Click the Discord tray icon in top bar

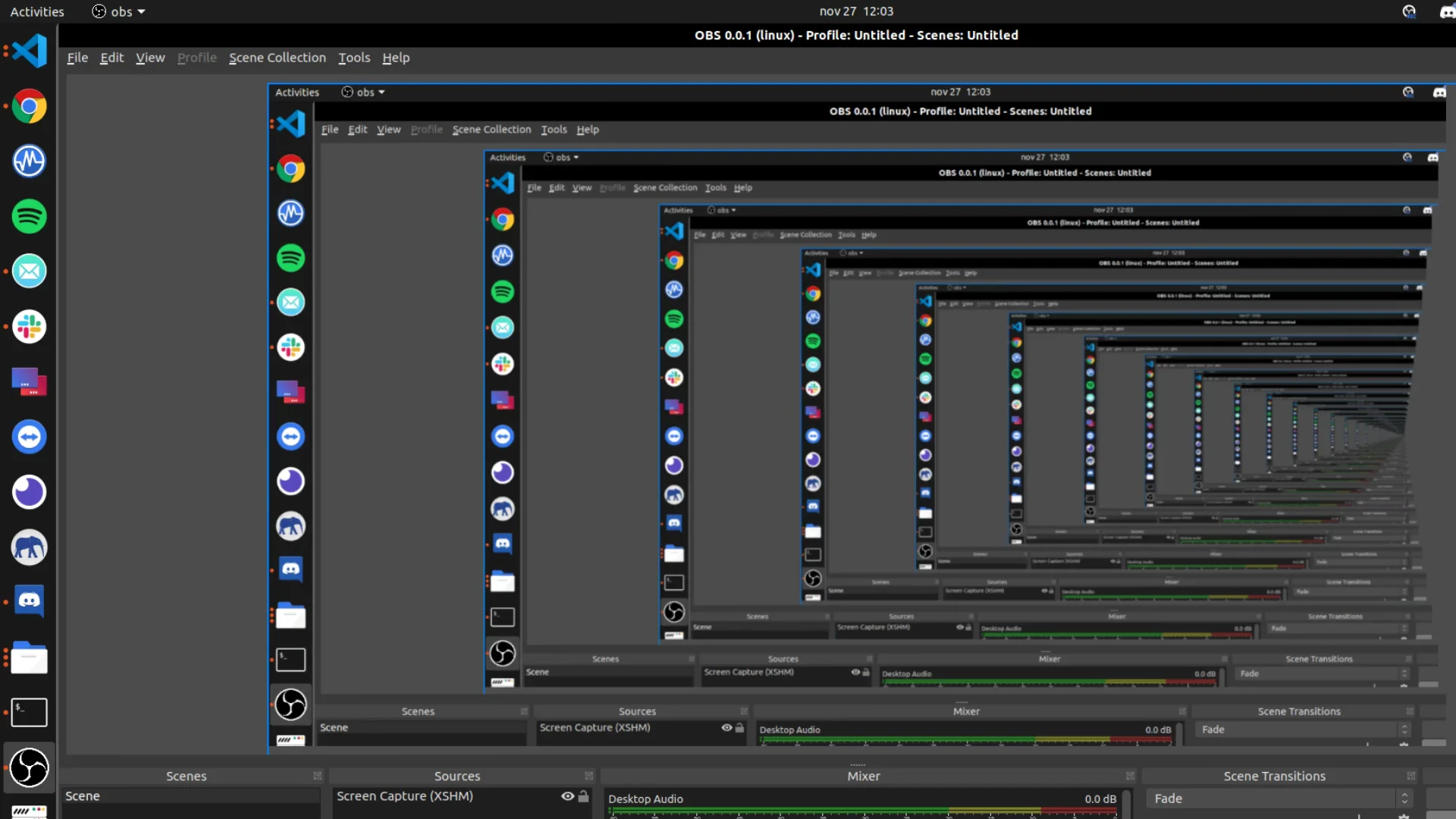[1445, 11]
